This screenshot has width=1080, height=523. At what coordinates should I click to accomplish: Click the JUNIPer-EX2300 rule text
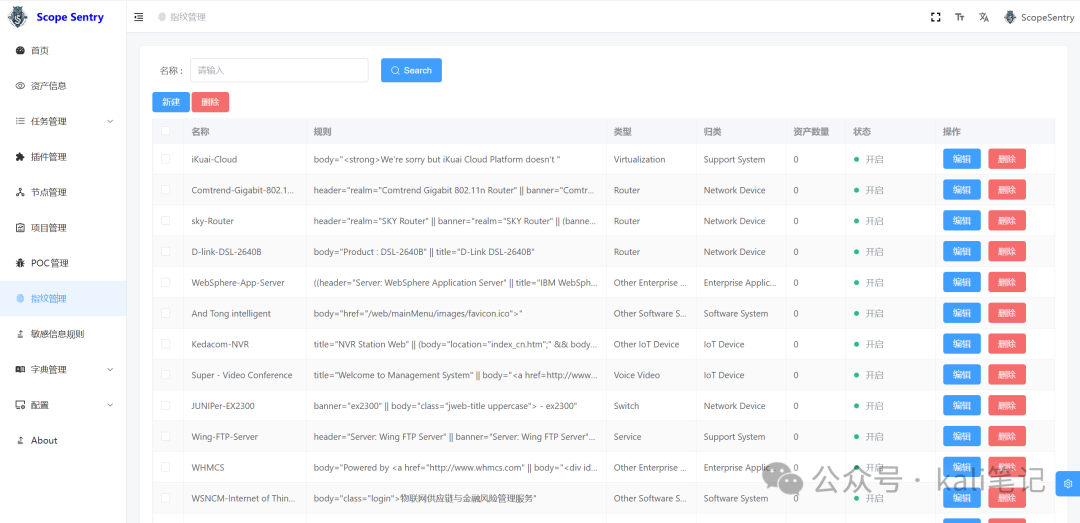[445, 406]
